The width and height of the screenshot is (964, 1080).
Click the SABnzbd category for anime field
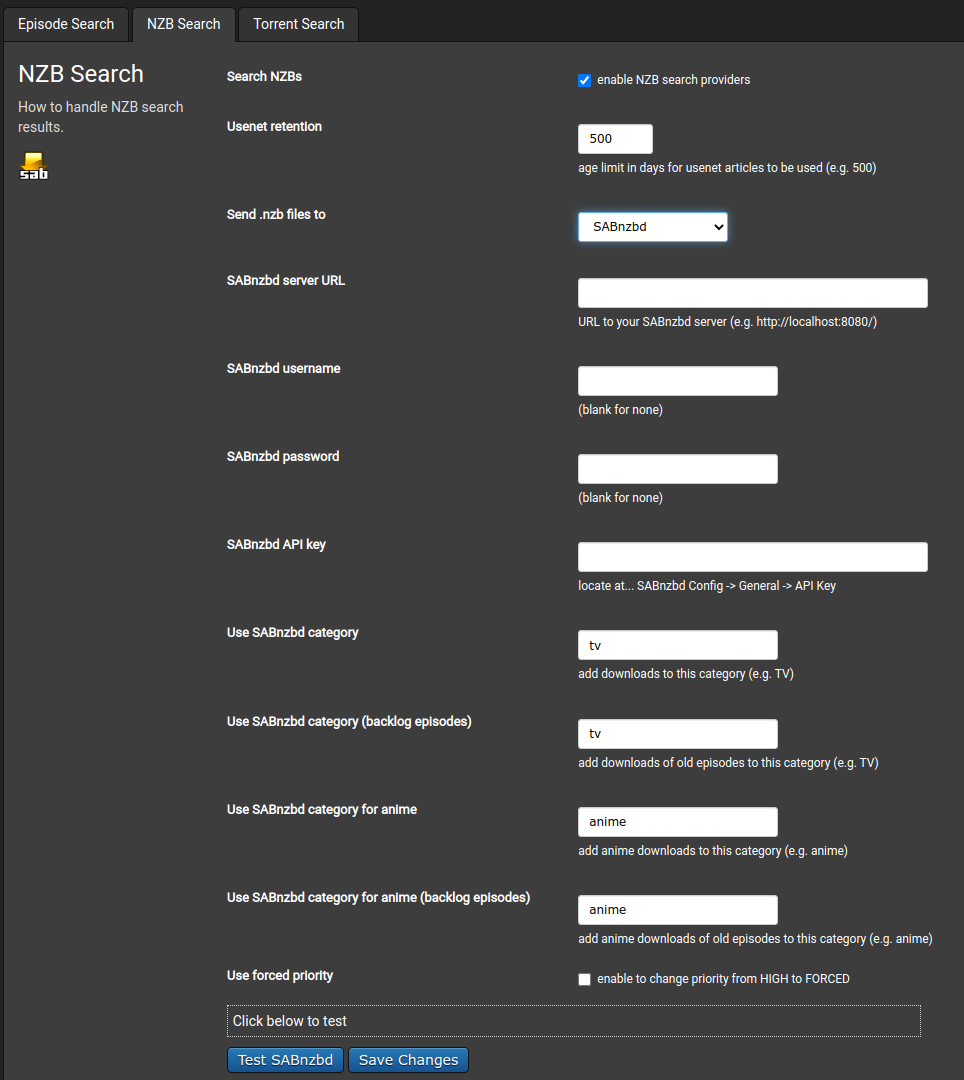pyautogui.click(x=678, y=822)
